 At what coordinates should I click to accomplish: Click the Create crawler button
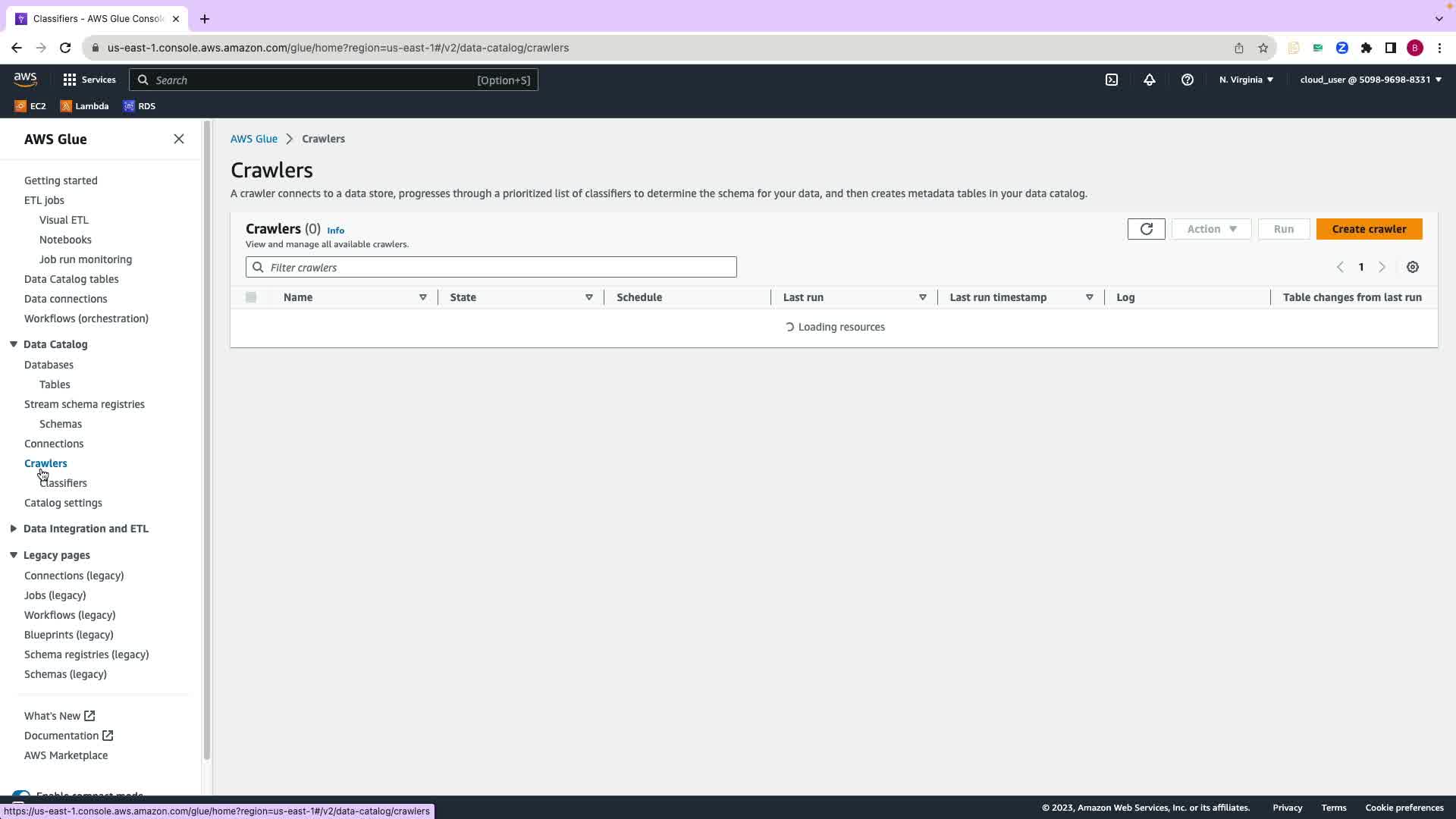1369,229
